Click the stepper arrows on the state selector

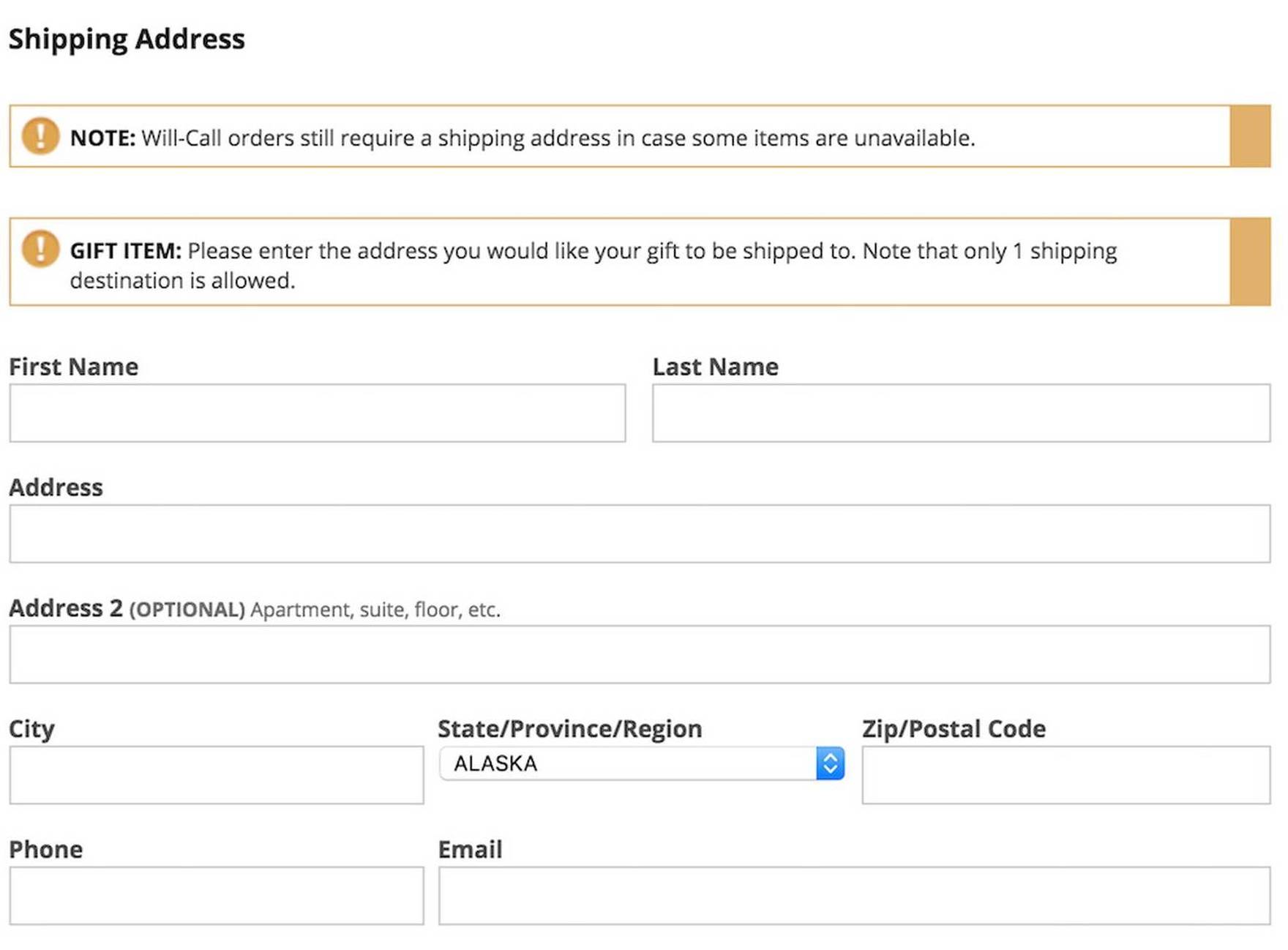[831, 763]
